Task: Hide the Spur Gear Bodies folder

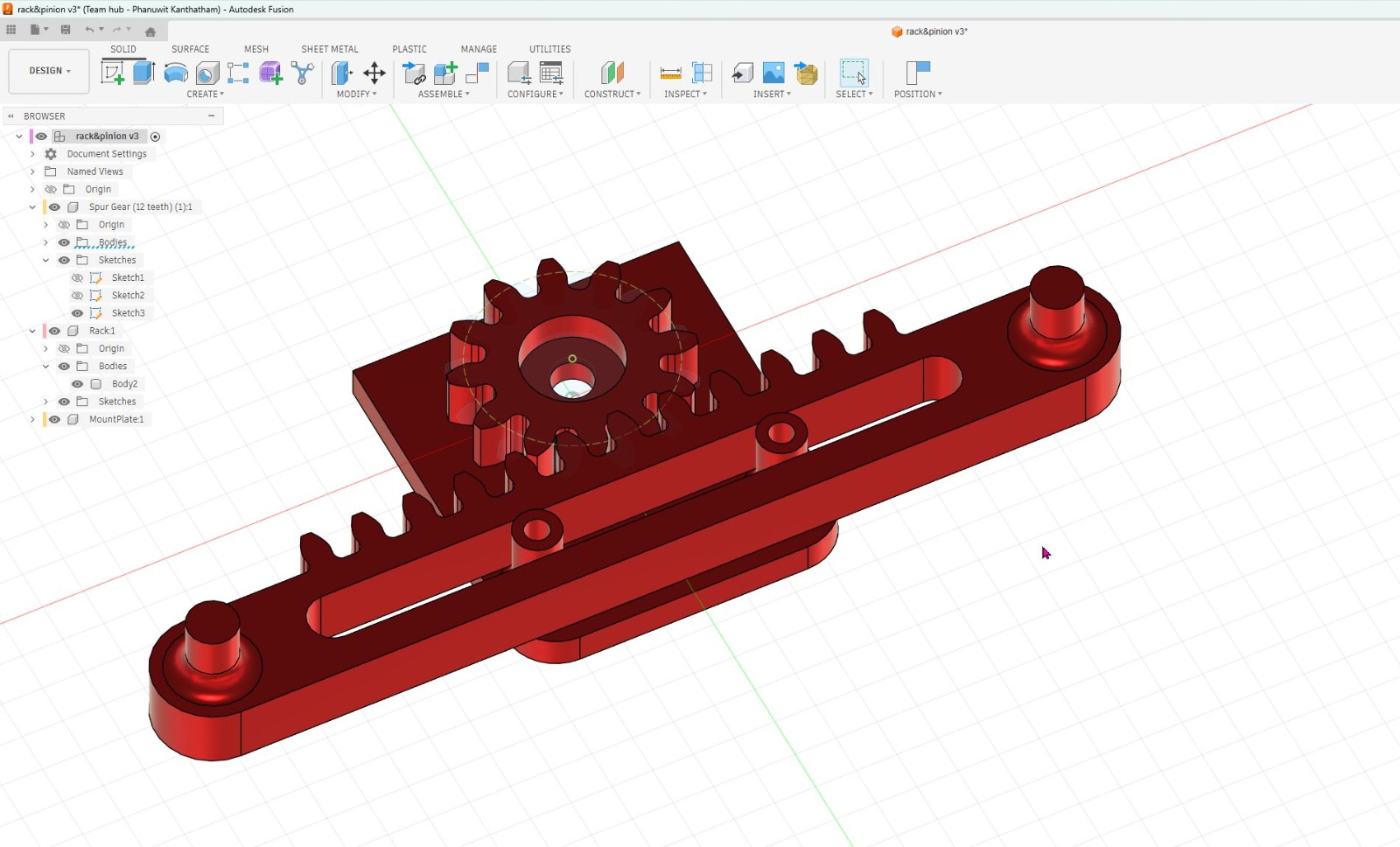Action: click(64, 242)
